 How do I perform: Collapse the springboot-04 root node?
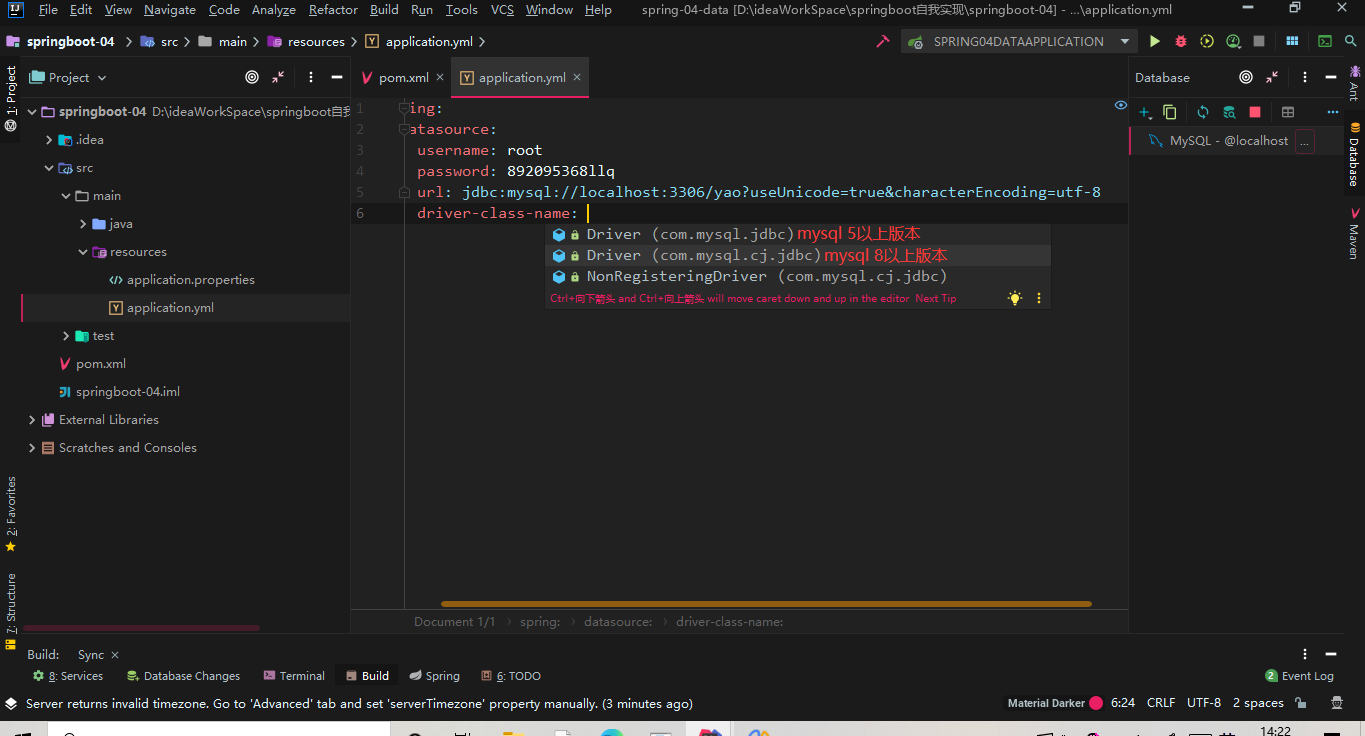(x=32, y=112)
